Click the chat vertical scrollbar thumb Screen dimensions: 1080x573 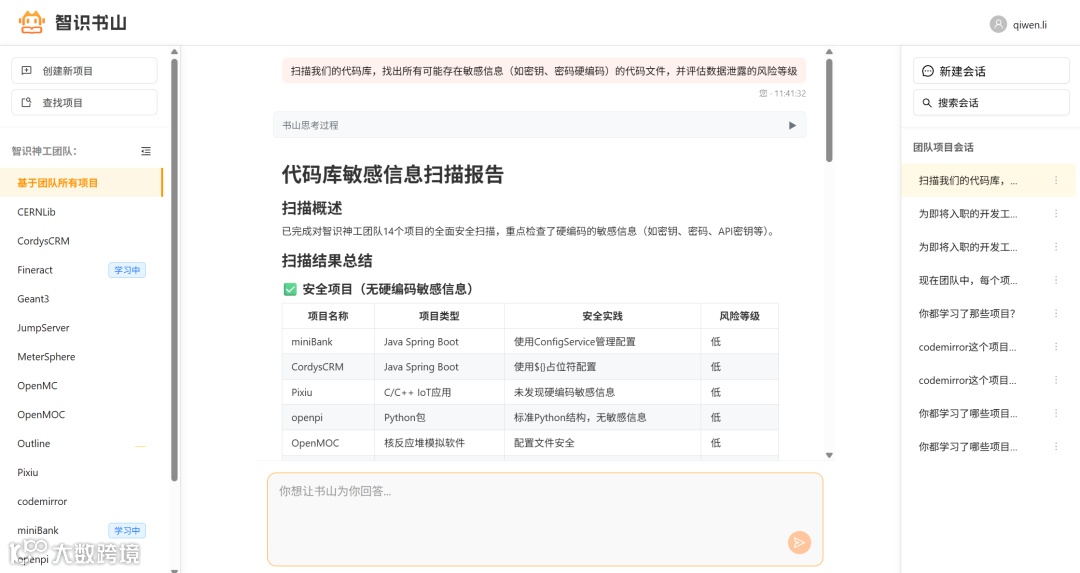[829, 110]
